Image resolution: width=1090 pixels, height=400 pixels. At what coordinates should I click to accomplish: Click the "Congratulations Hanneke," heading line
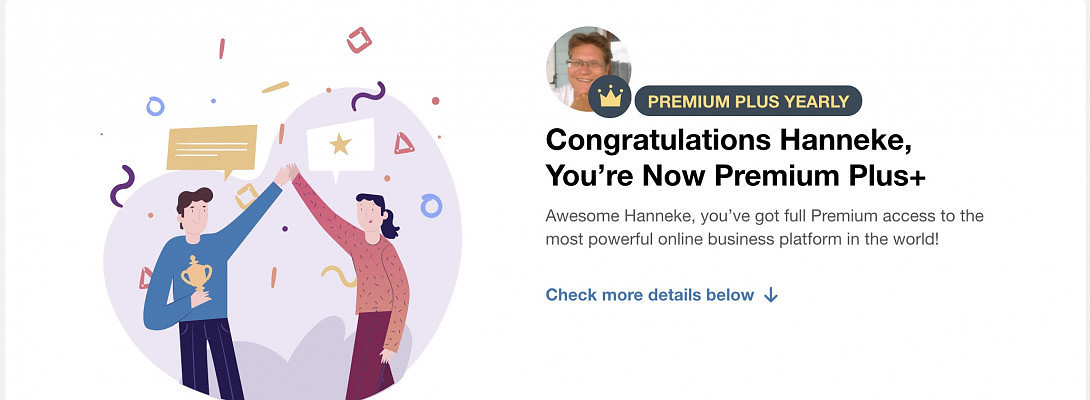coord(728,140)
